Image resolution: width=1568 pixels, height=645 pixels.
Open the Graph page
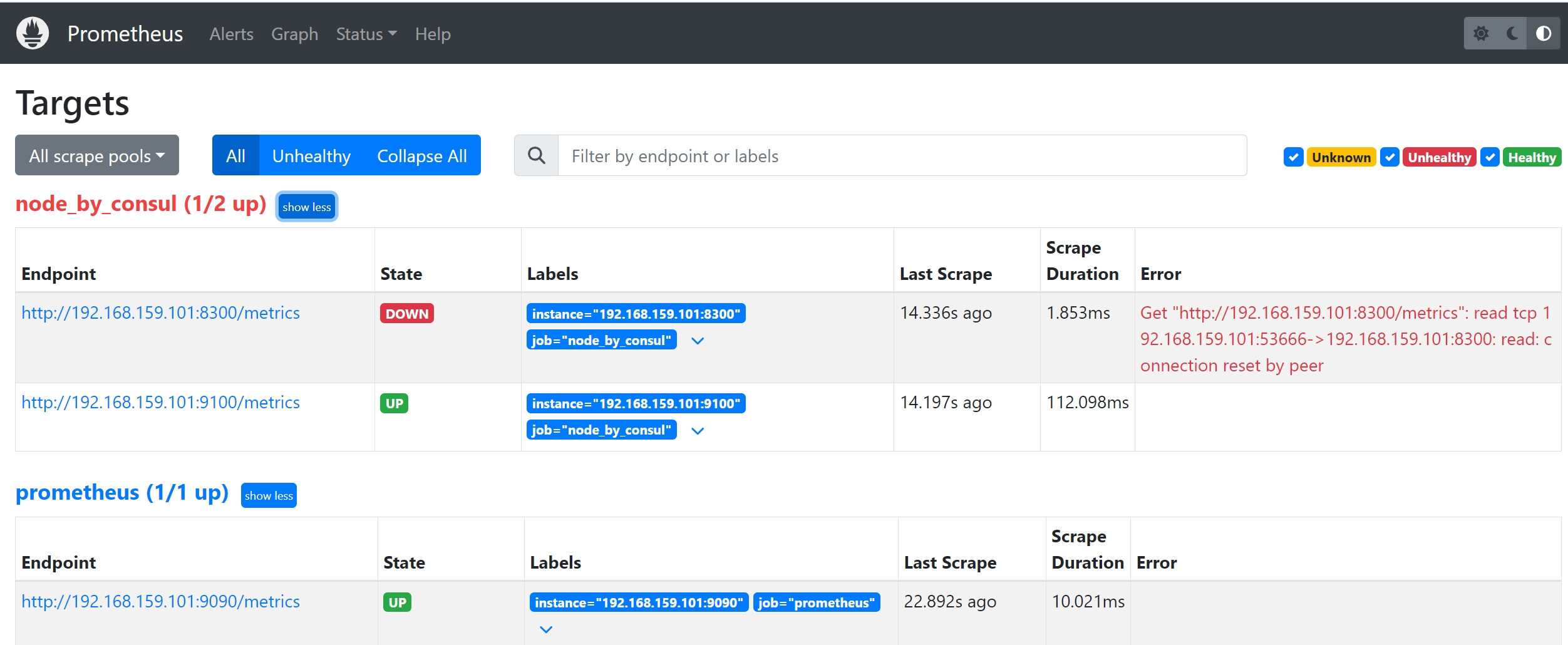295,34
